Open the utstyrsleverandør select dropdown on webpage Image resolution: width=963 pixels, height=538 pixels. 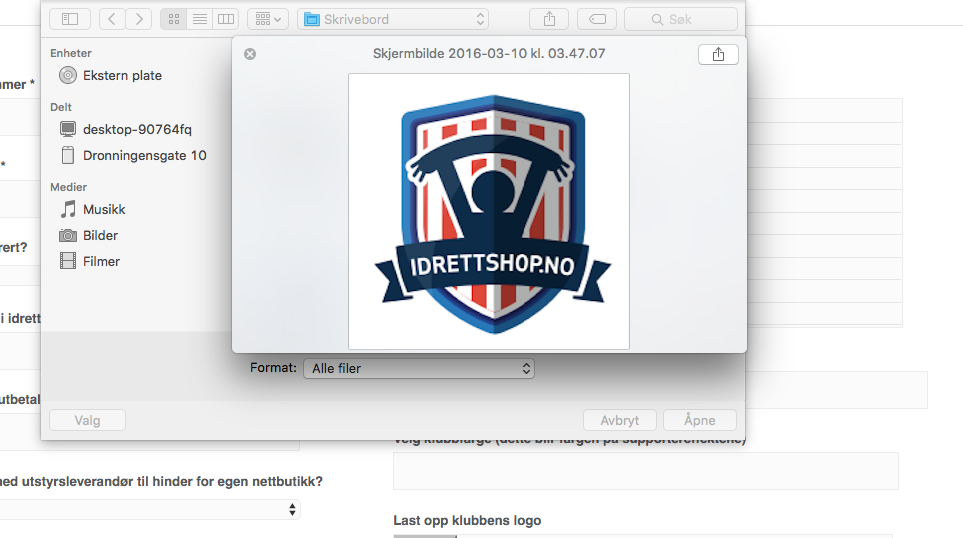coord(150,509)
